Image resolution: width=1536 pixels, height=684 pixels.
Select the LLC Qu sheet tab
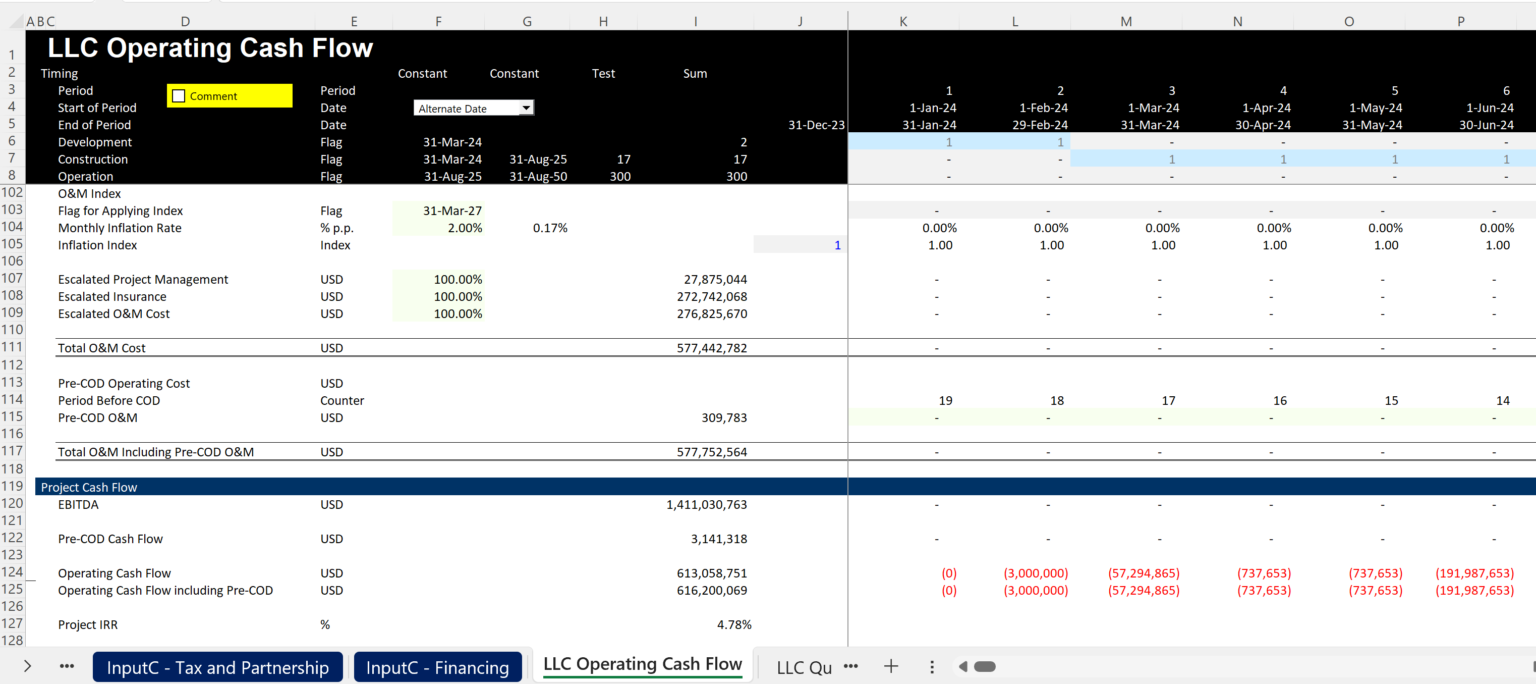[x=805, y=666]
